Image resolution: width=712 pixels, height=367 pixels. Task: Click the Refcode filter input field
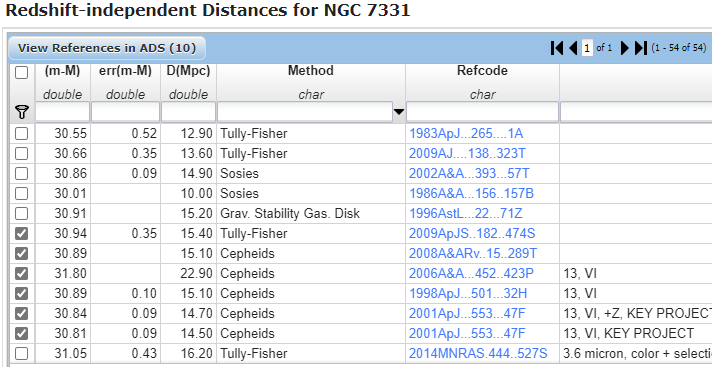[x=482, y=112]
